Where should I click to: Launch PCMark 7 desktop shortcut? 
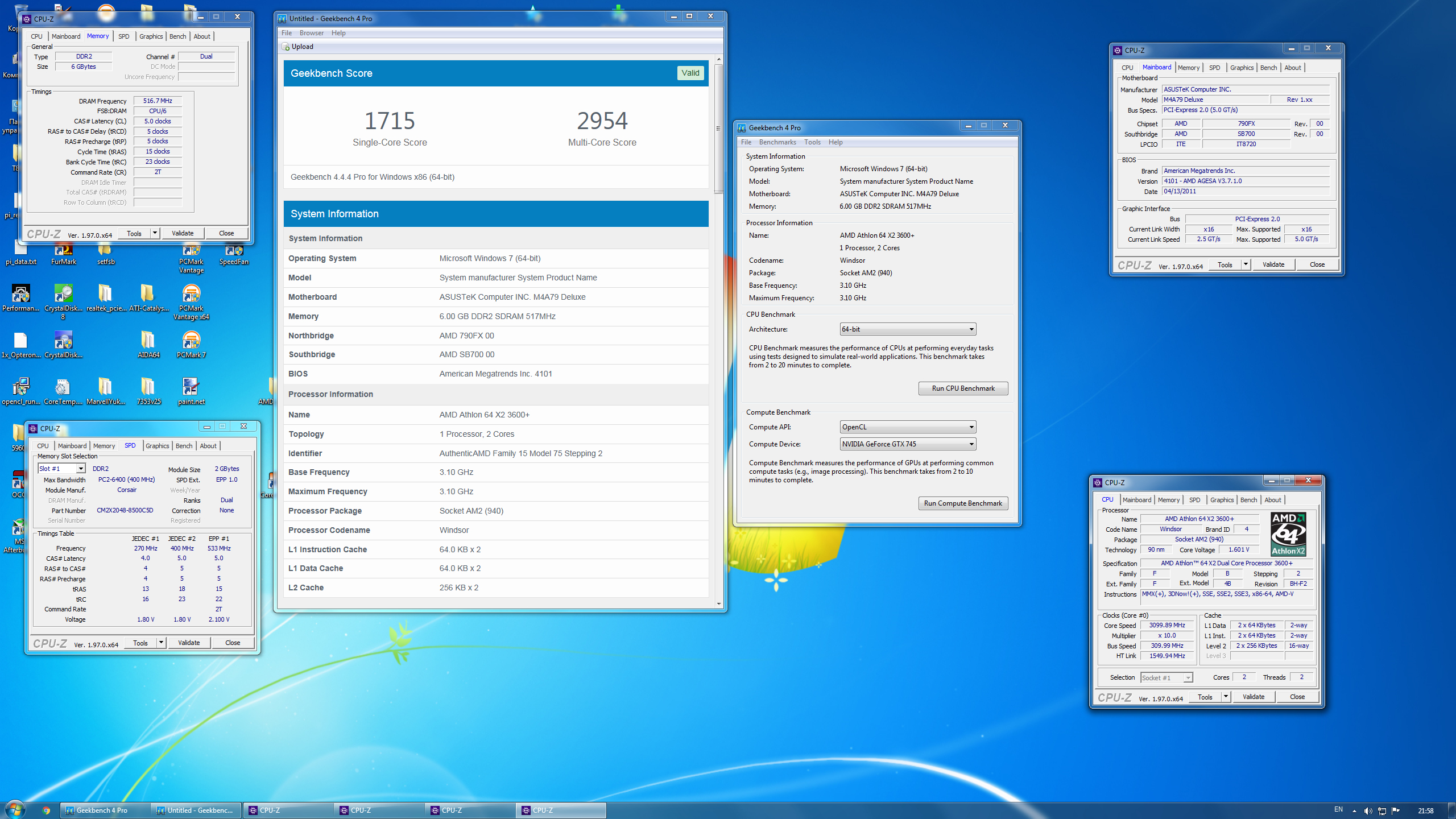pyautogui.click(x=191, y=345)
